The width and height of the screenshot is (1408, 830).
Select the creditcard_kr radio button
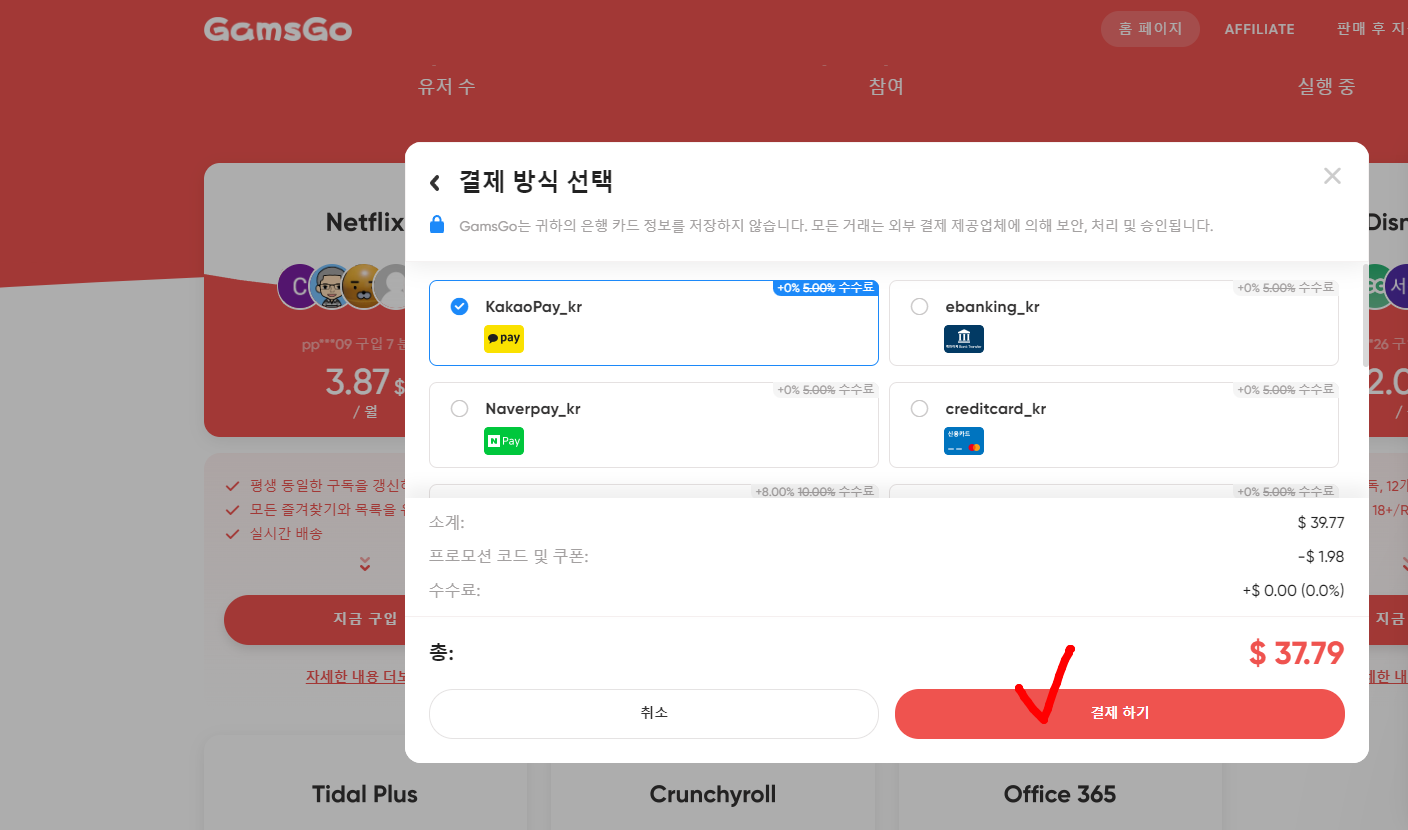point(919,408)
